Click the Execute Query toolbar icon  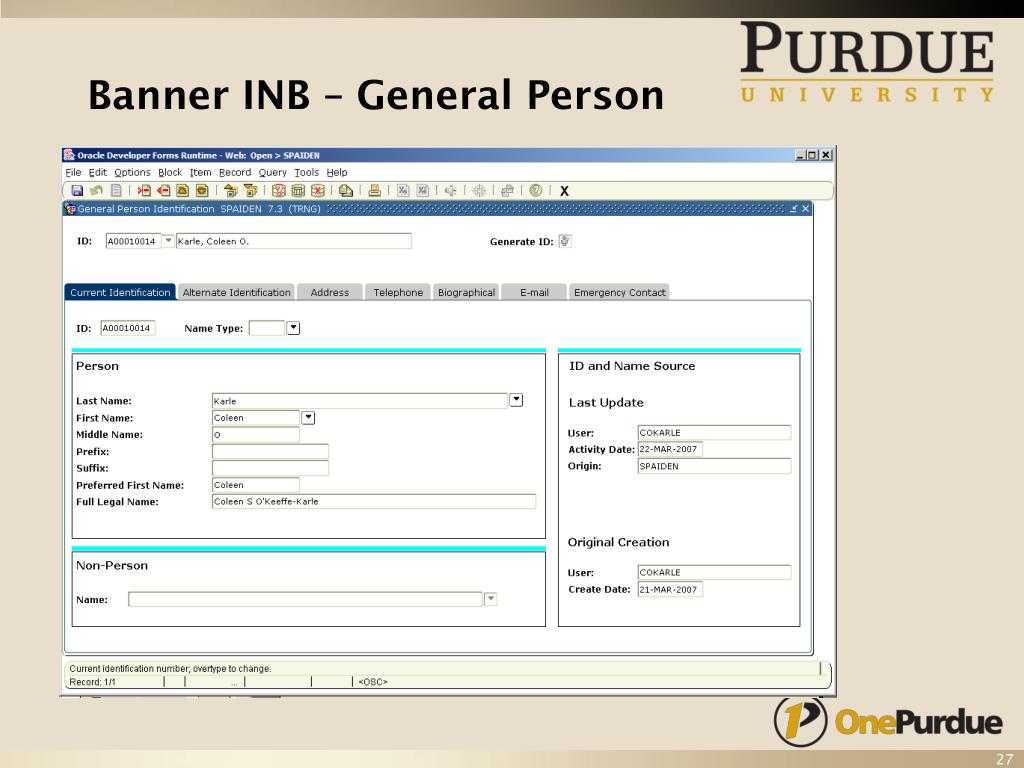pos(298,191)
